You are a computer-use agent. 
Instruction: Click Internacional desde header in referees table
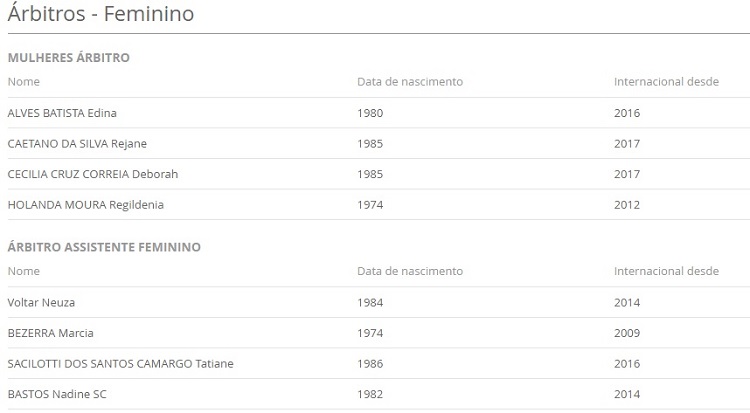[x=666, y=82]
